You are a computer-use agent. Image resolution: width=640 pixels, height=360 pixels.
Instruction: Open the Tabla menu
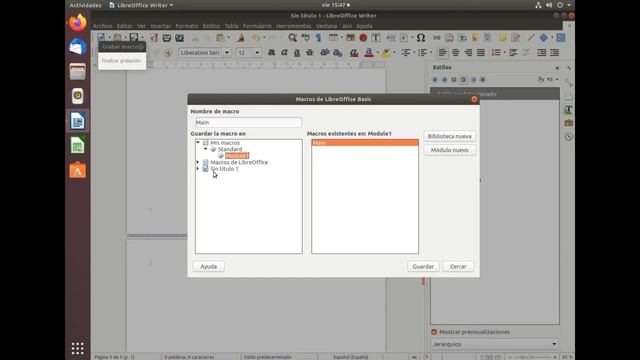[x=231, y=26]
